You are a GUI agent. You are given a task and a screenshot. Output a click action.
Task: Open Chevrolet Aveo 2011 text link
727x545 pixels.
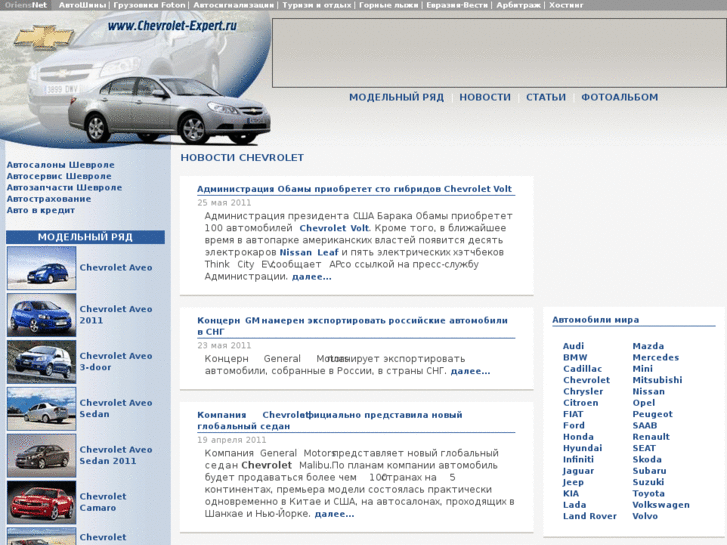tap(116, 314)
